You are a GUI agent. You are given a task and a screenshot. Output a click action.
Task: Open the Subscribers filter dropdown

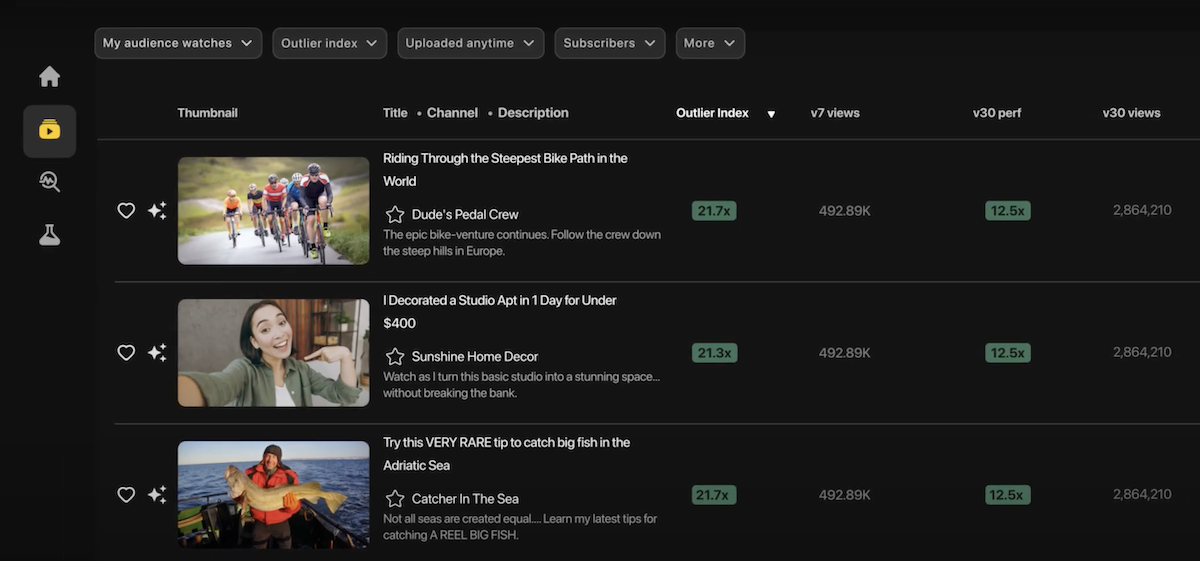click(x=609, y=43)
